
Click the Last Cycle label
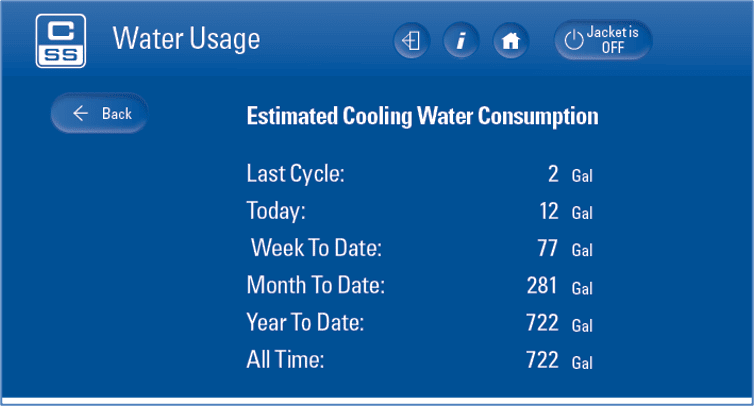click(295, 174)
